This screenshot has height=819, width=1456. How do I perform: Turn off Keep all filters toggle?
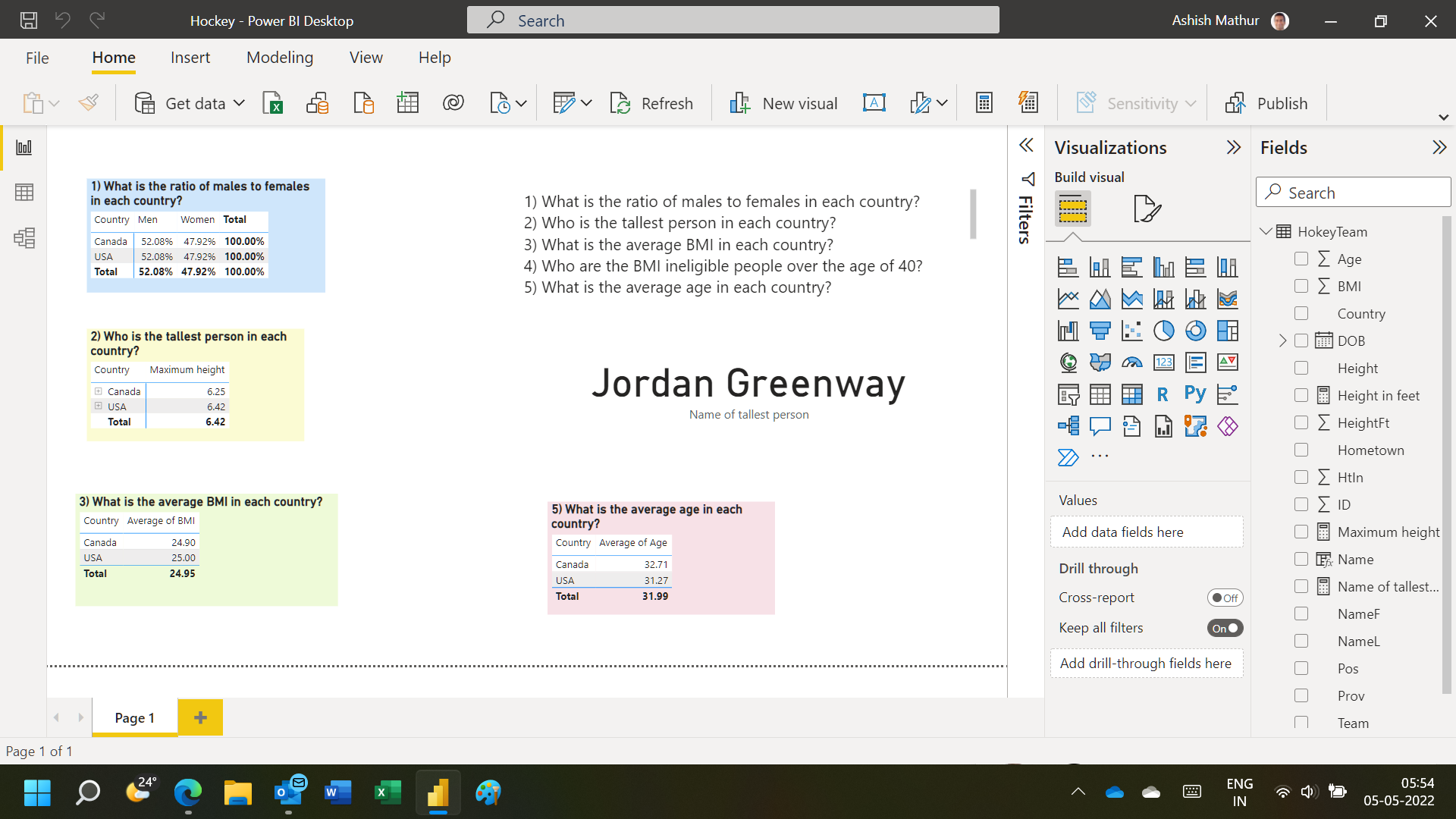1225,628
